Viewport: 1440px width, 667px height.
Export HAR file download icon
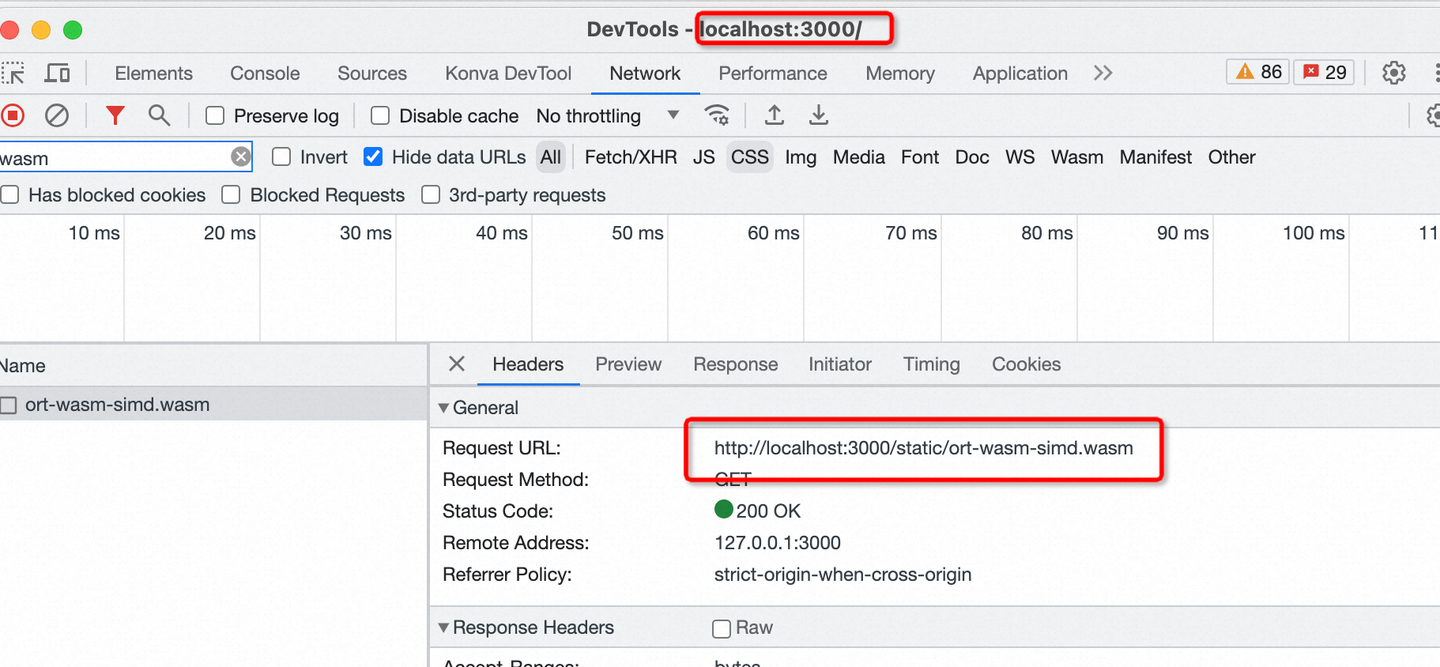coord(819,116)
